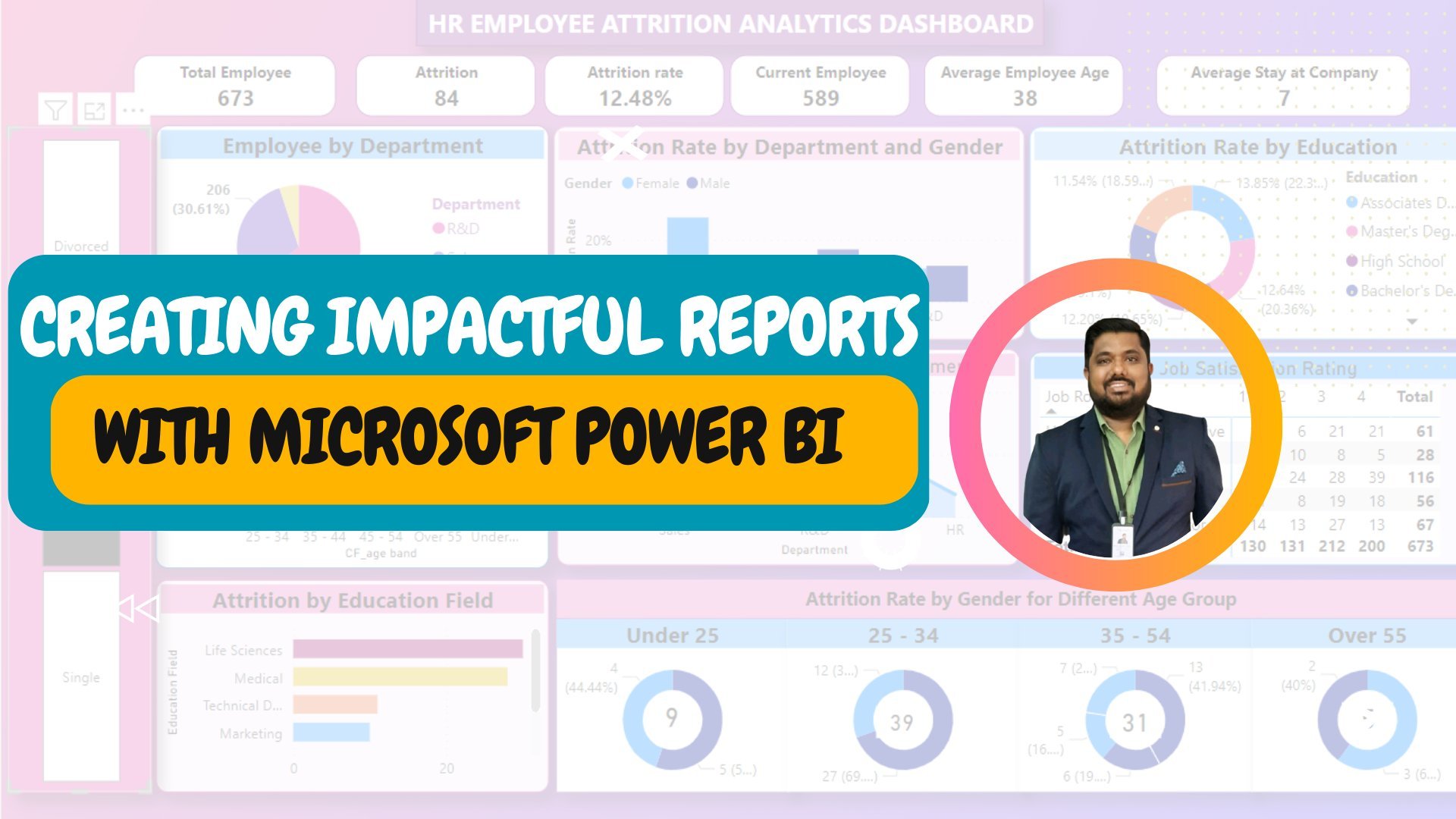This screenshot has height=819, width=1456.
Task: Click the Under 25 age group donut chart
Action: [671, 718]
